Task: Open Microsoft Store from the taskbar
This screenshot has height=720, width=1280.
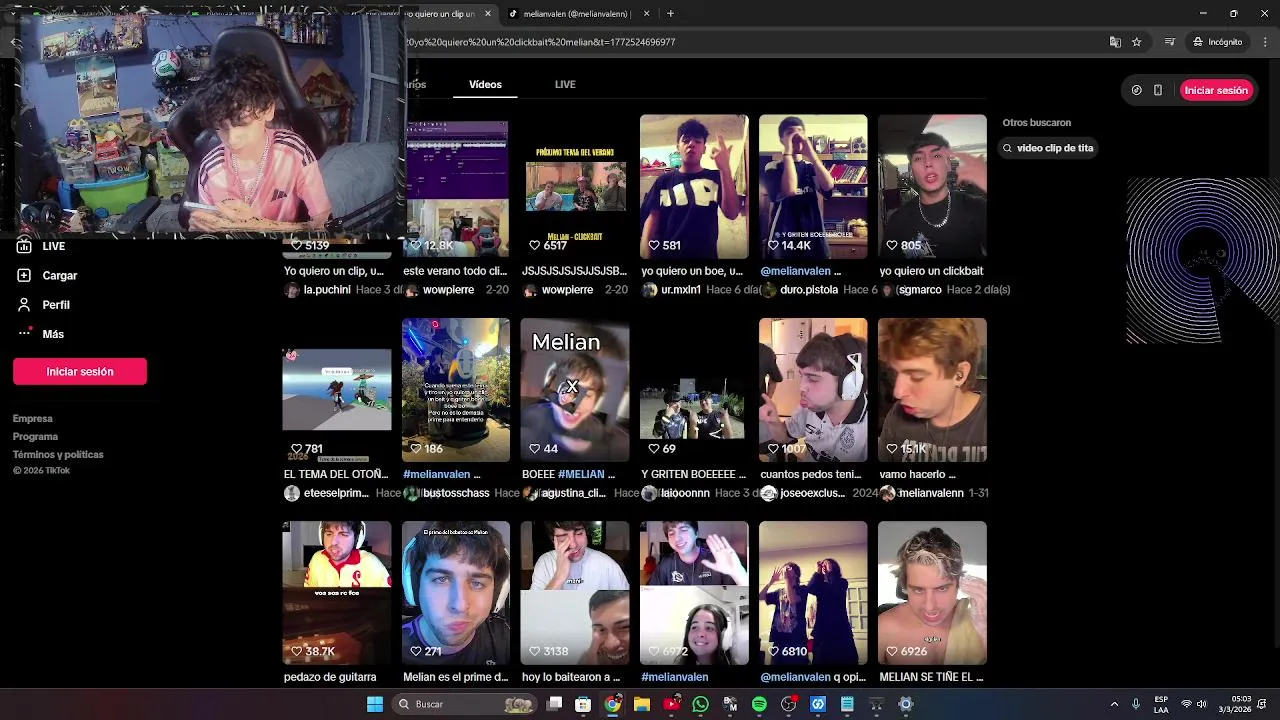Action: (x=583, y=704)
